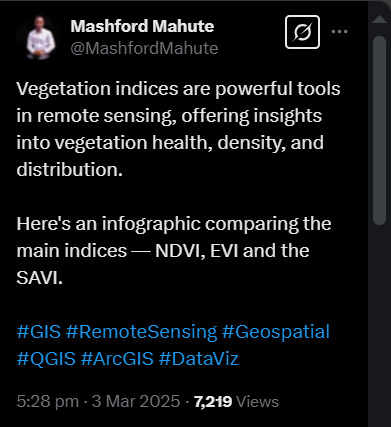The image size is (391, 427).
Task: Open the Grok explain-post icon
Action: coord(302,32)
